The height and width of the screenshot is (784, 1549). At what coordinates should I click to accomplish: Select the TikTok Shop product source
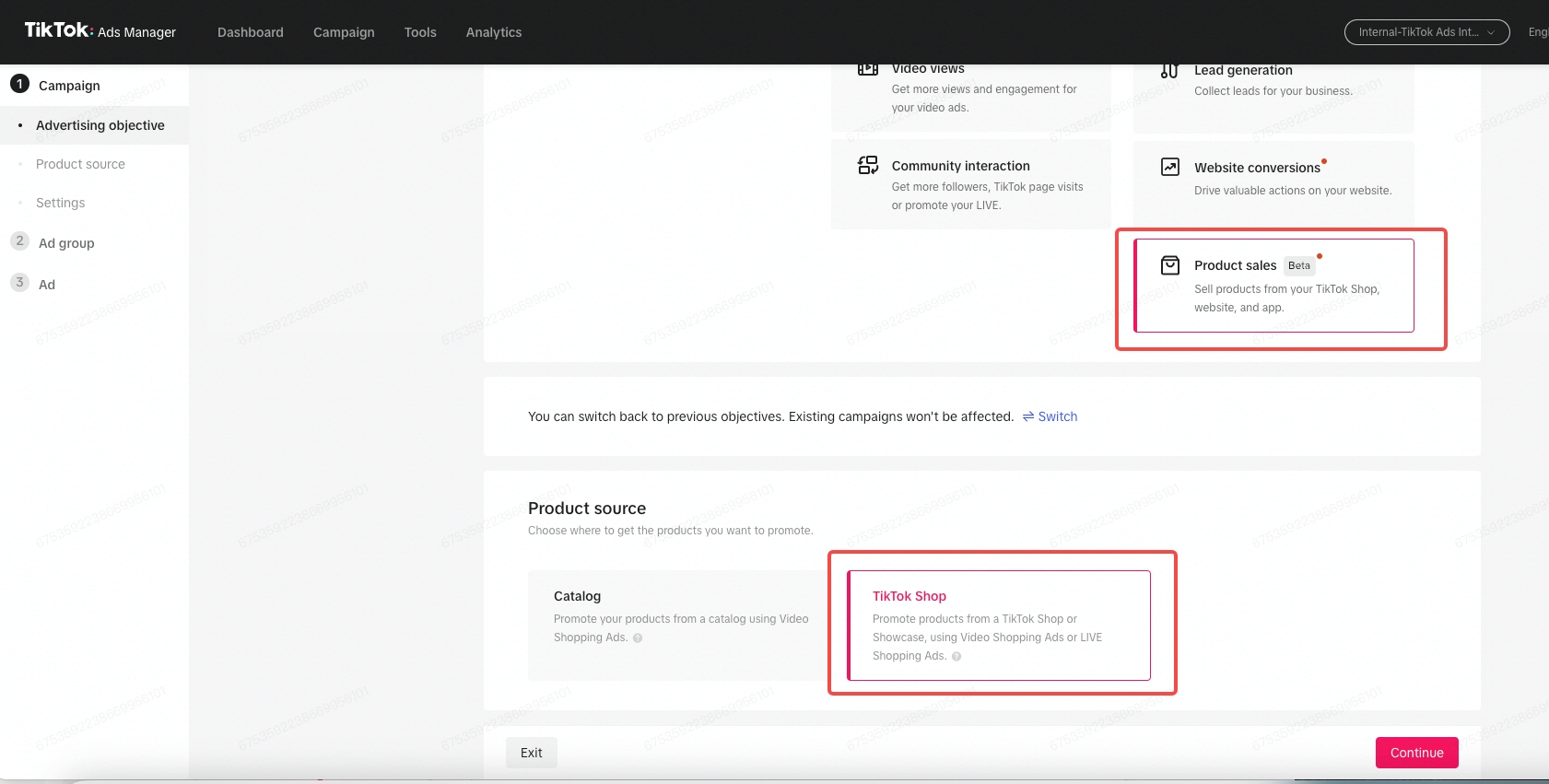(998, 625)
